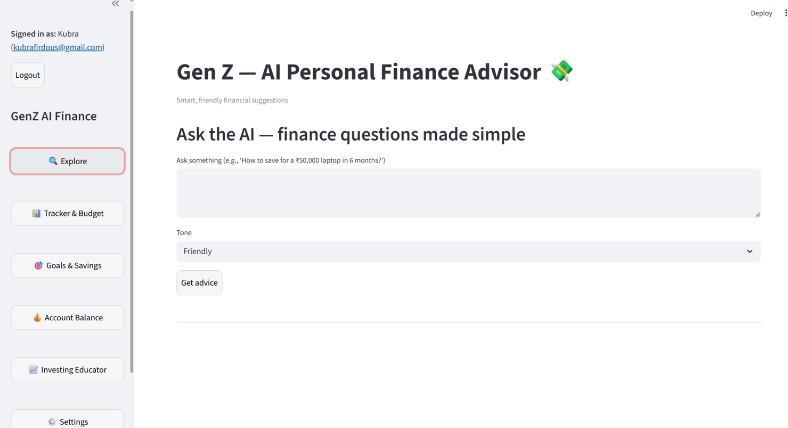Collapse the sidebar with double-chevron icon
Image resolution: width=788 pixels, height=428 pixels.
[116, 4]
